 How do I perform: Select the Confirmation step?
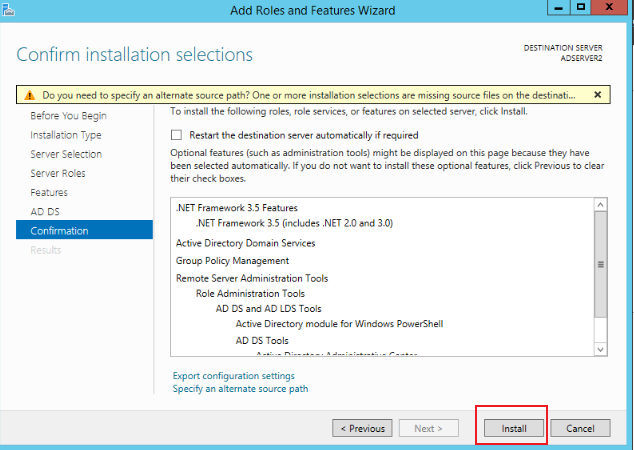point(85,230)
